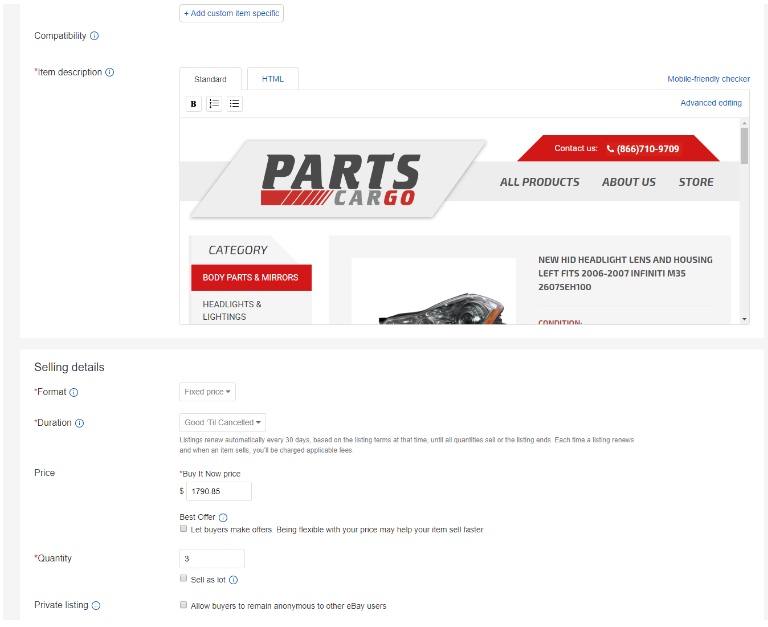Image resolution: width=768 pixels, height=627 pixels.
Task: Open the Good 'Til Cancelled duration dropdown
Action: pos(222,422)
